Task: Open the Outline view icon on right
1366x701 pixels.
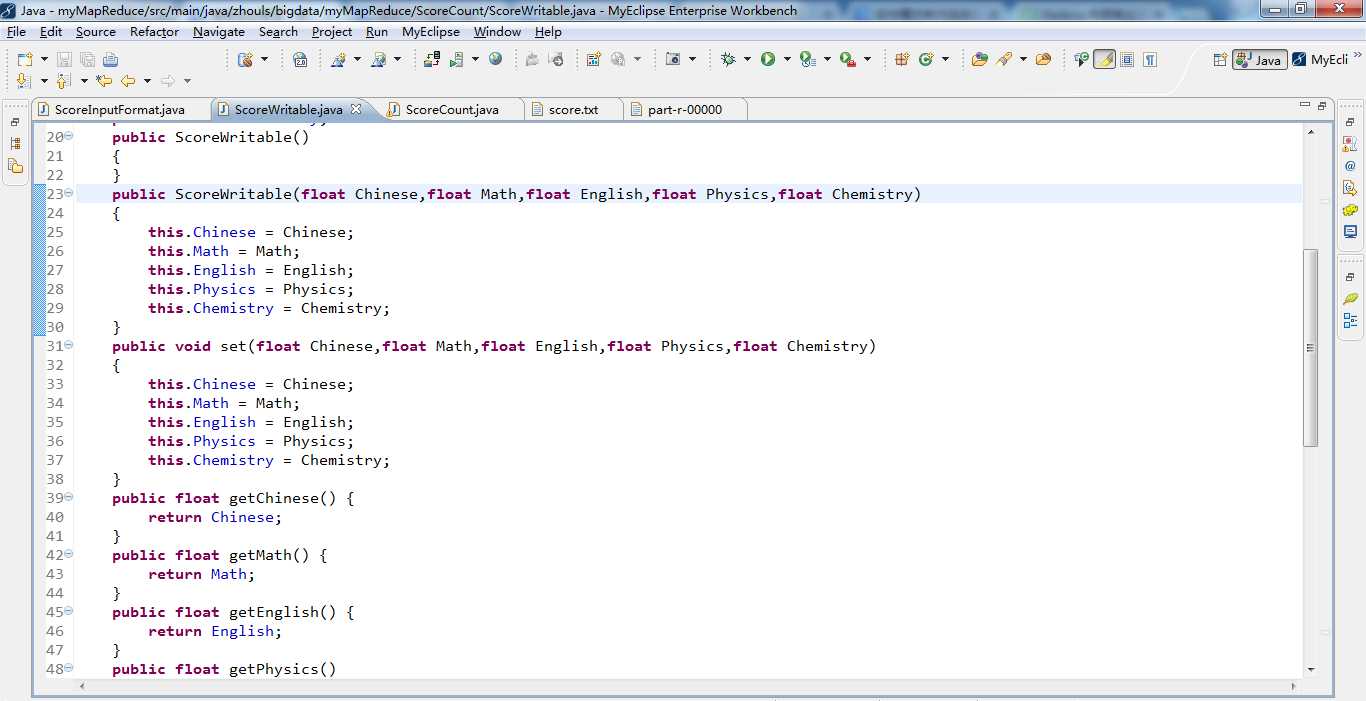Action: tap(1350, 320)
